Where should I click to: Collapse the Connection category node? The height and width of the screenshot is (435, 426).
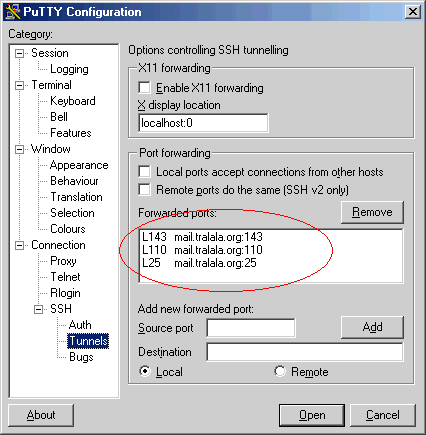point(20,245)
